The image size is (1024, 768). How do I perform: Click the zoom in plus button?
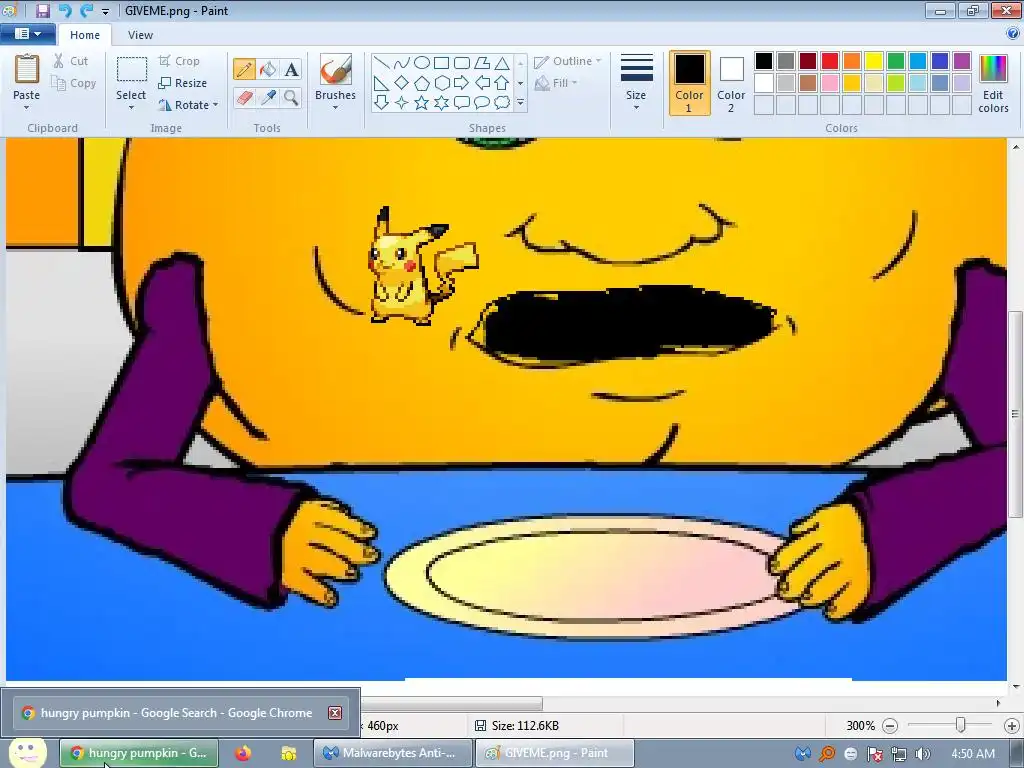[x=1012, y=726]
